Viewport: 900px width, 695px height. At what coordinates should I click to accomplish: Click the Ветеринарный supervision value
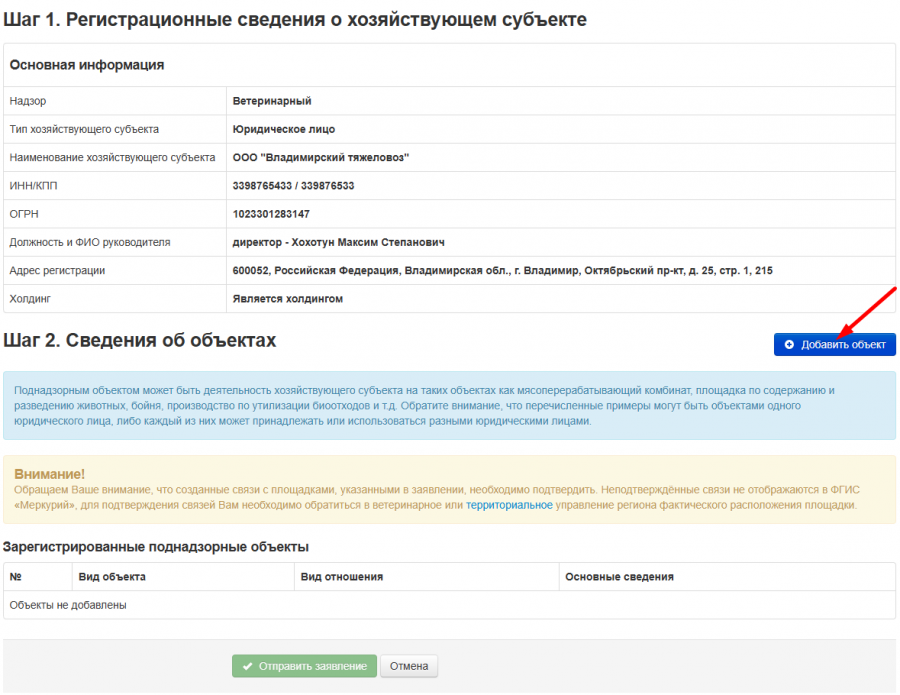(272, 101)
